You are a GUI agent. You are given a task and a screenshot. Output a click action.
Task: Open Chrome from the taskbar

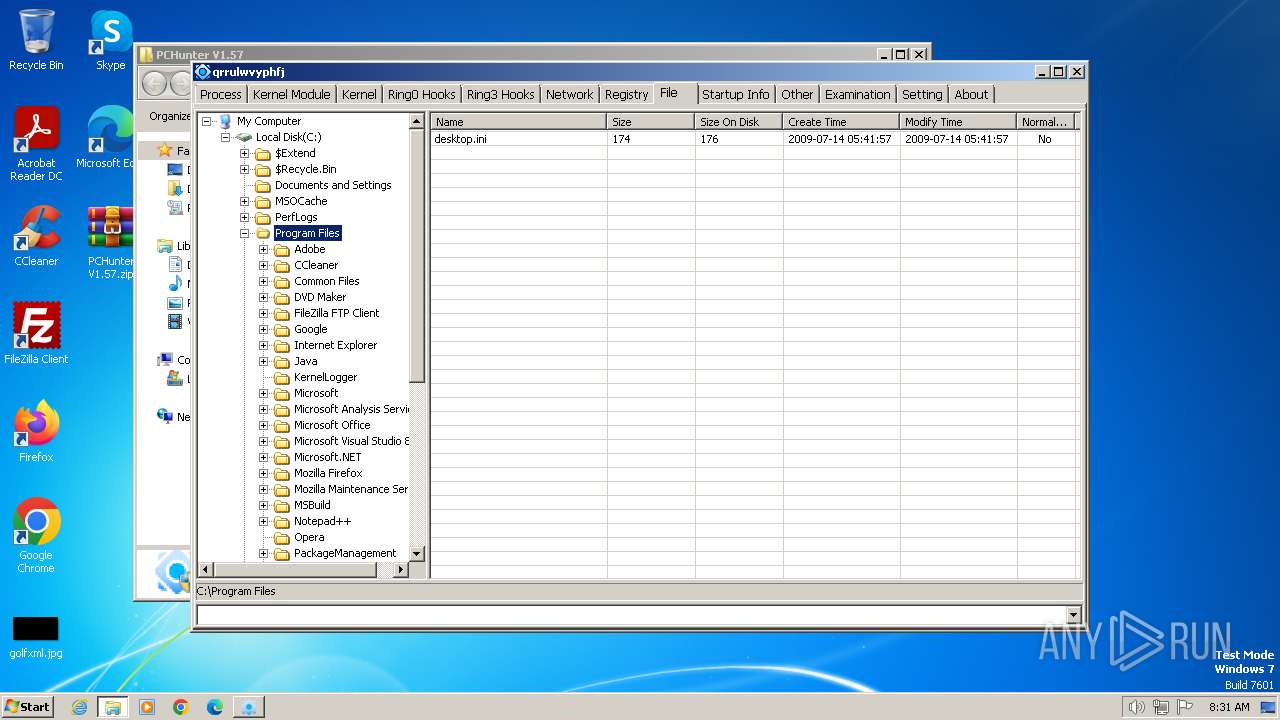(x=181, y=707)
